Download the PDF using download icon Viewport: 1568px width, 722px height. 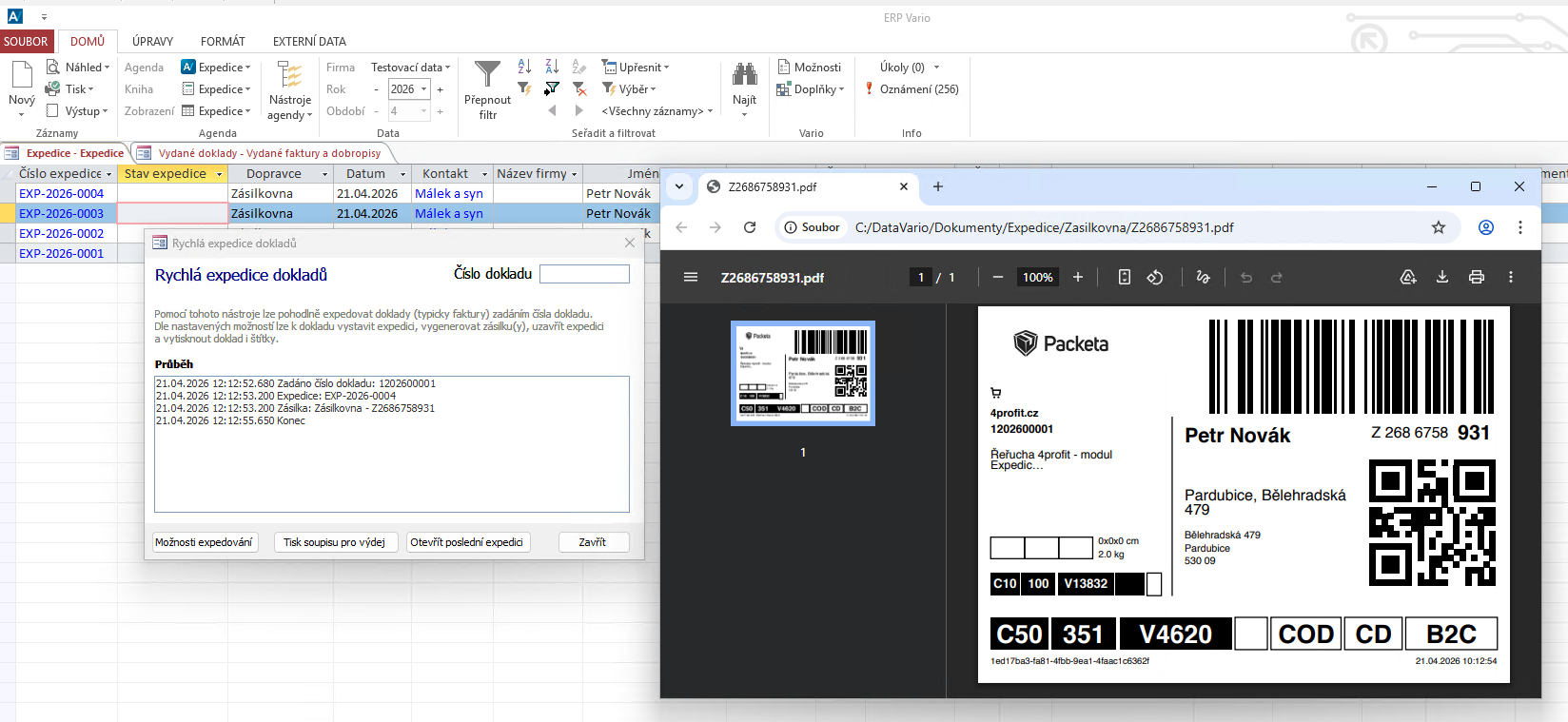tap(1441, 277)
